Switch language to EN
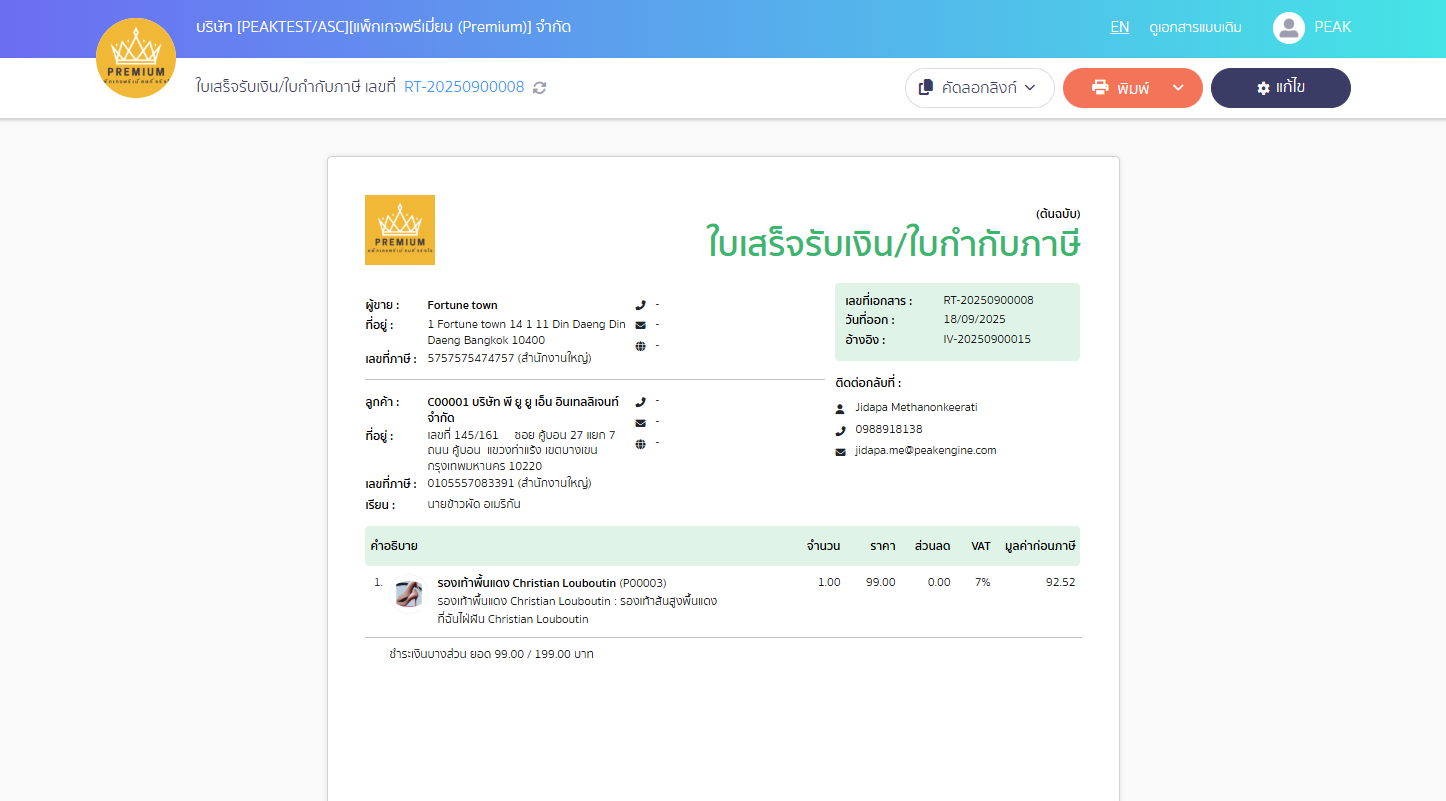 coord(1120,27)
